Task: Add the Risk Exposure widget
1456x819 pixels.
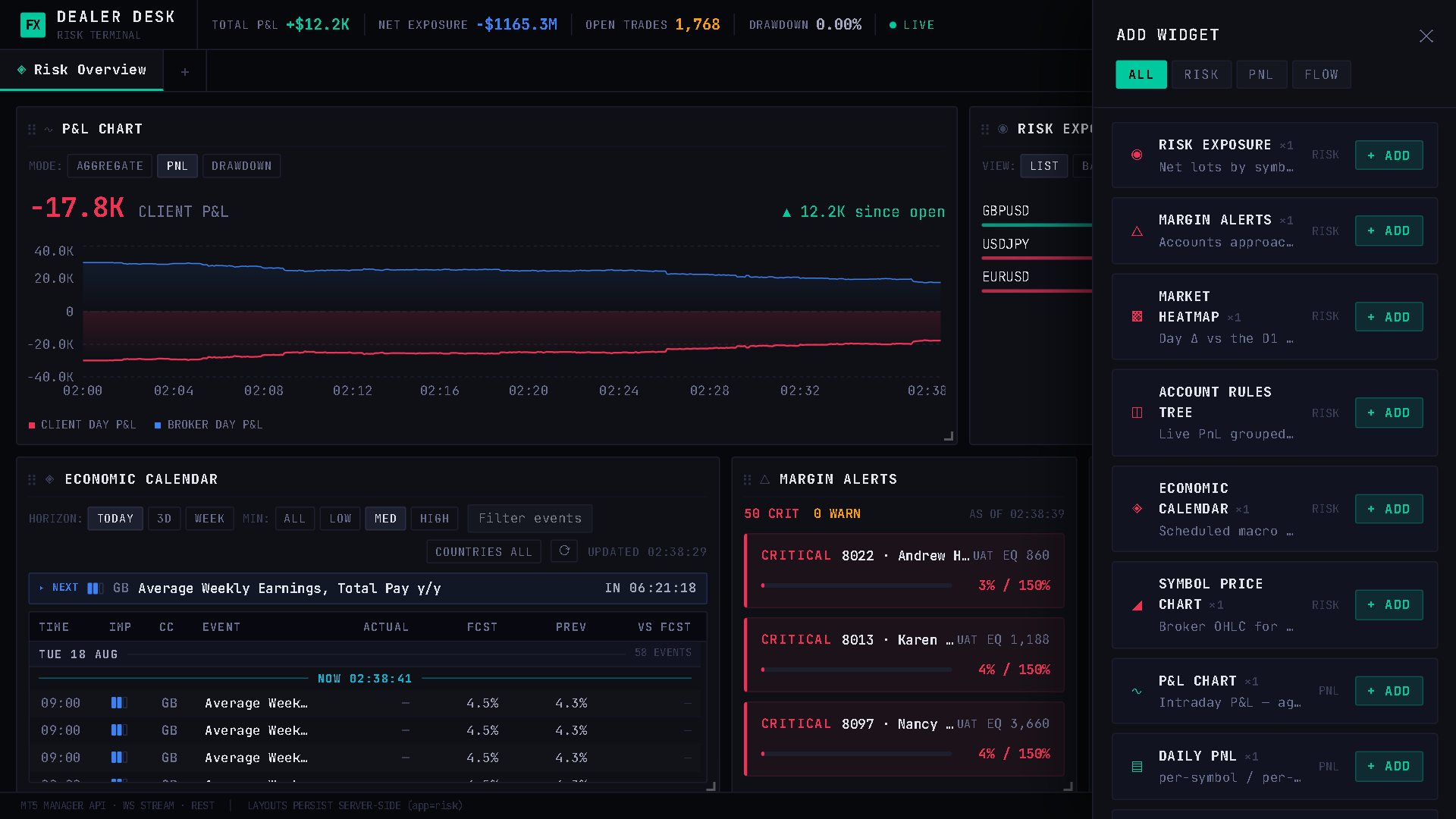Action: [x=1389, y=155]
